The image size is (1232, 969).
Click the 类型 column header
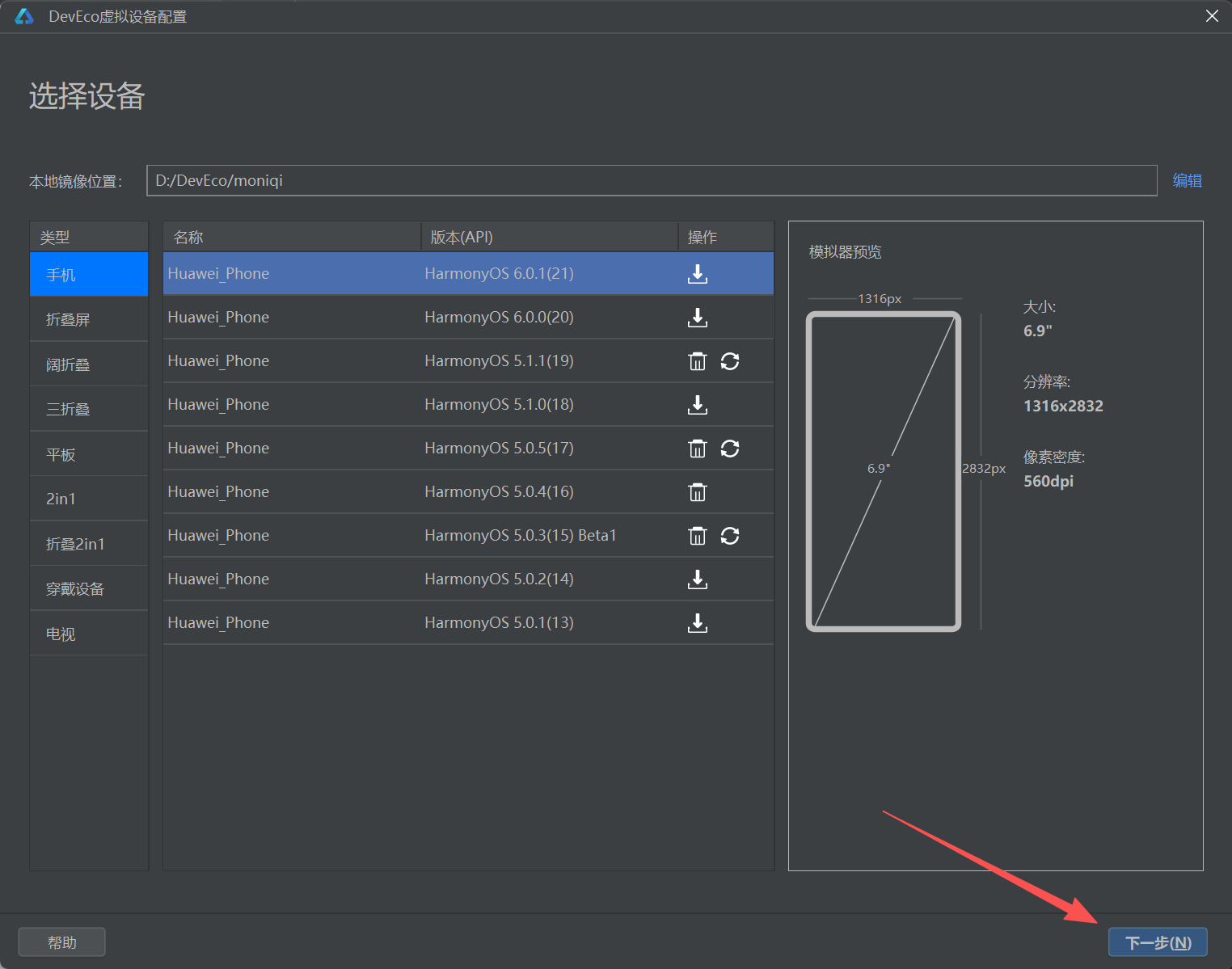89,237
